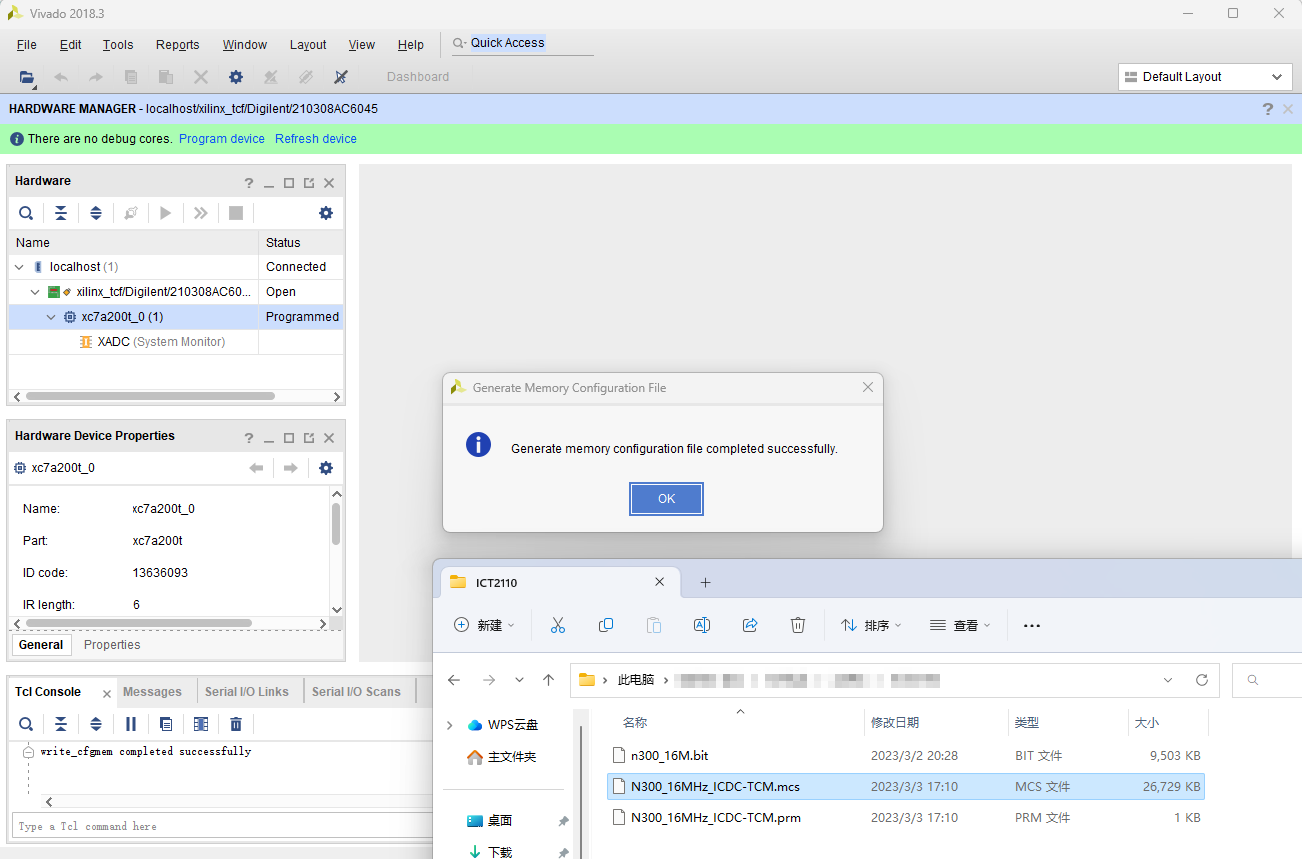Open 查看 view dropdown in File Explorer
Viewport: 1302px width, 859px height.
[x=959, y=625]
